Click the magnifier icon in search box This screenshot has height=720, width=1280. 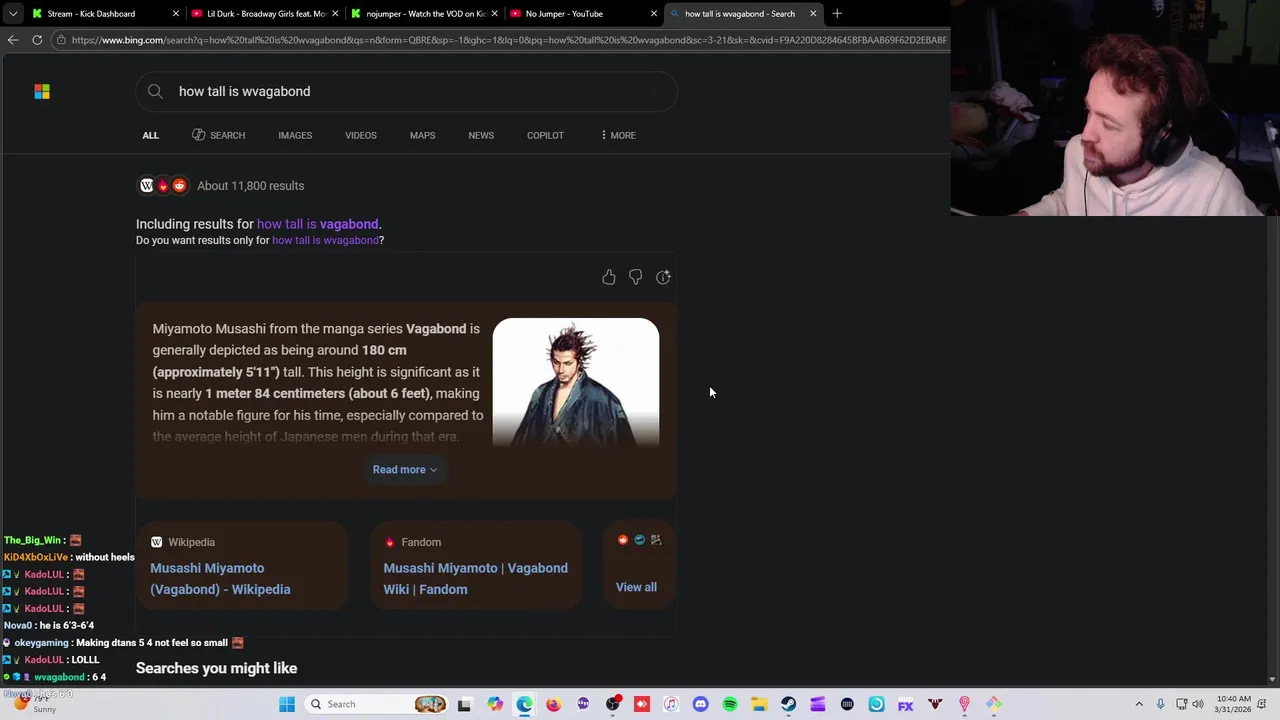pos(155,91)
